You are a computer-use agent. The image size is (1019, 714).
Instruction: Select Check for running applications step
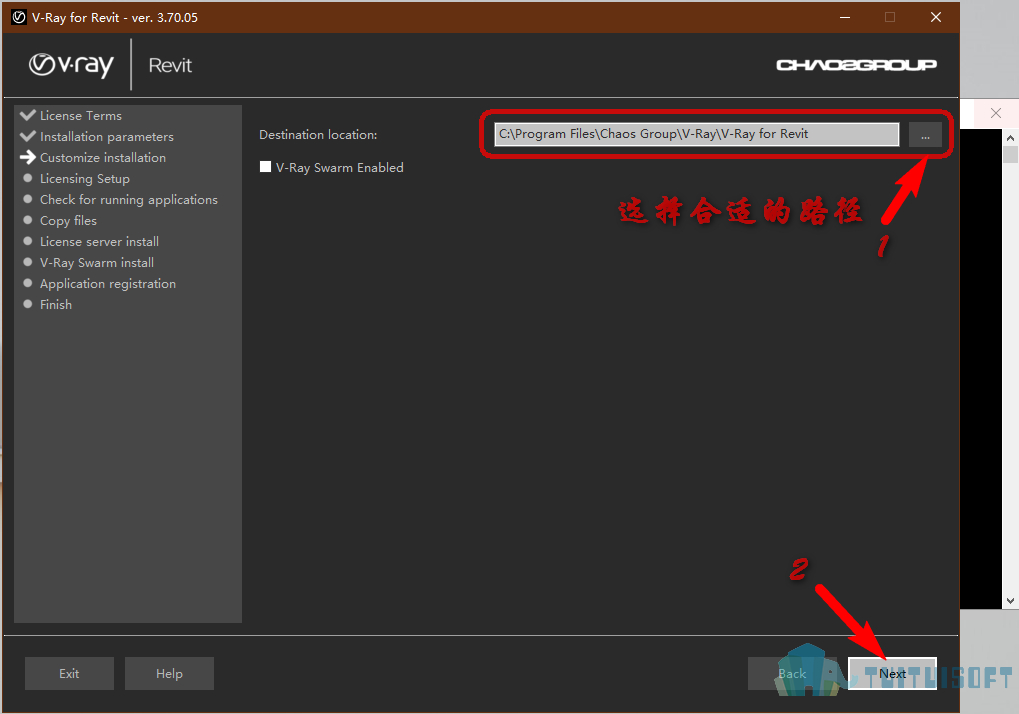click(x=129, y=199)
